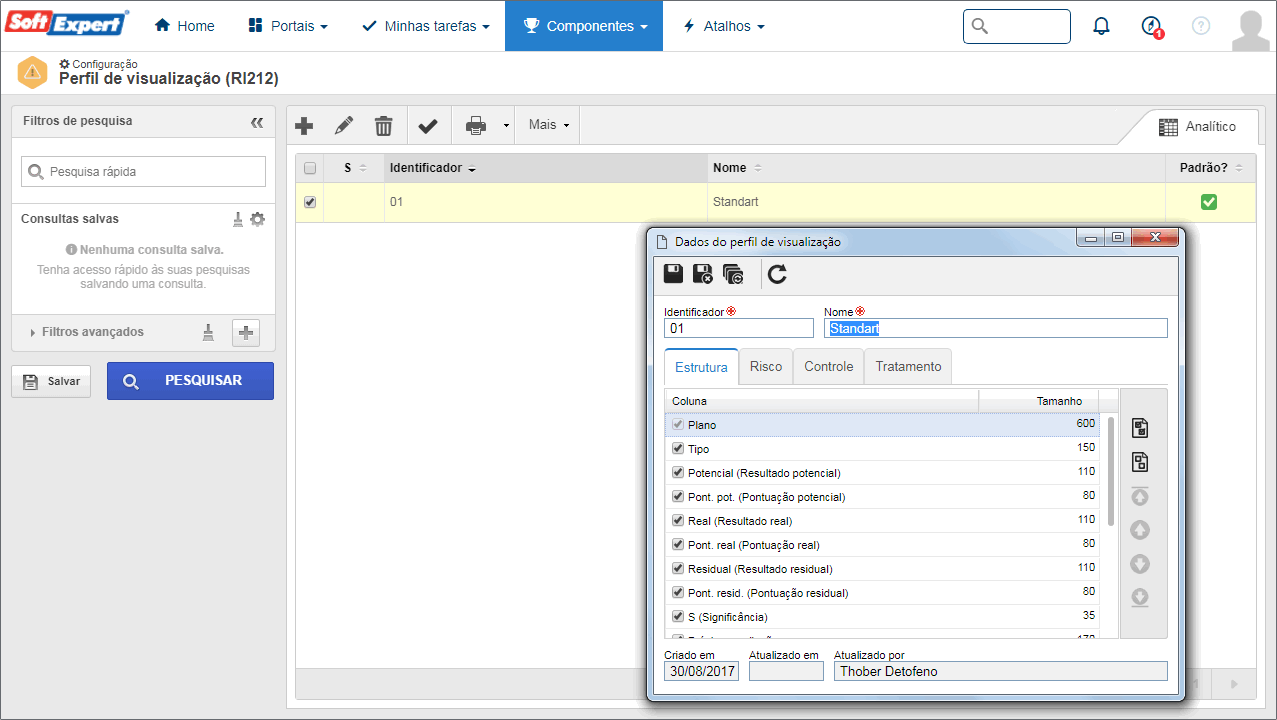The height and width of the screenshot is (720, 1277).
Task: Click the move-to-top arrow icon
Action: pyautogui.click(x=1139, y=496)
